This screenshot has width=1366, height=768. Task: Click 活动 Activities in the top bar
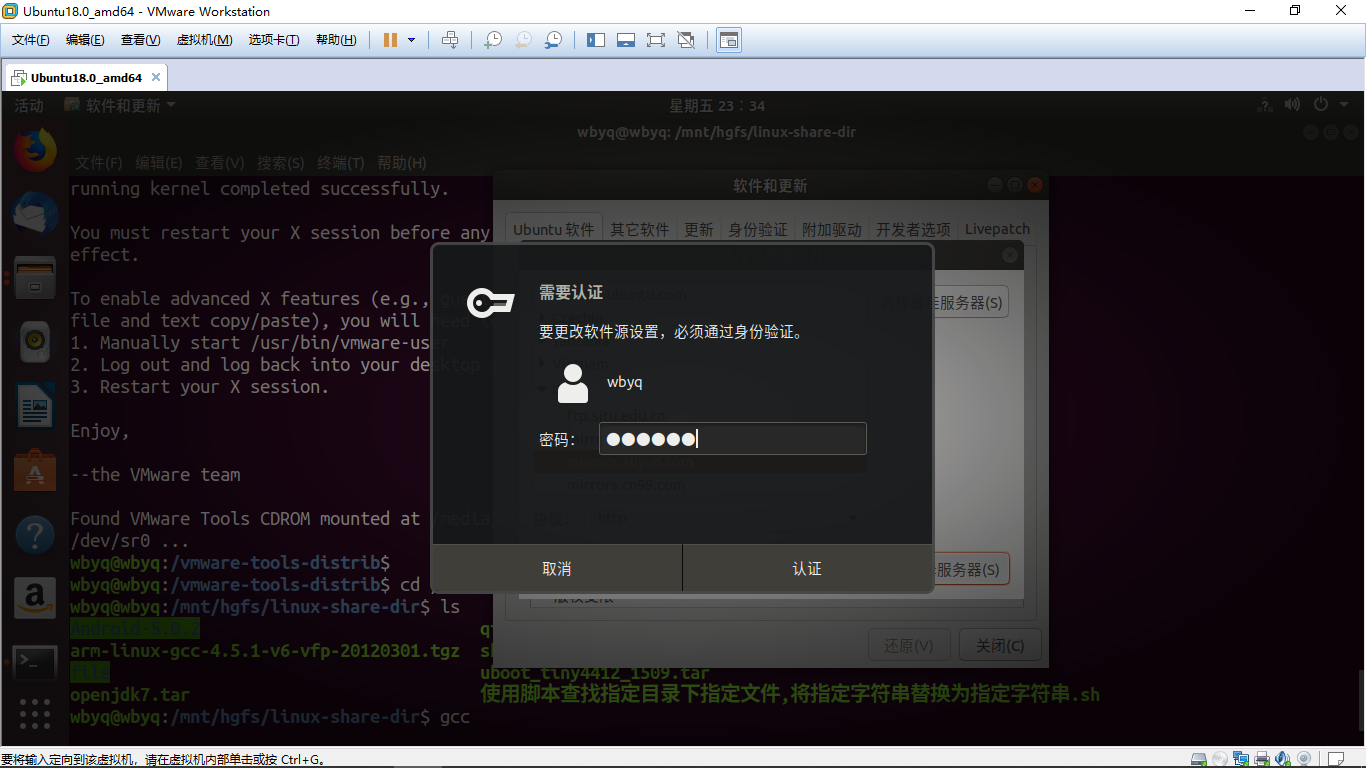pyautogui.click(x=29, y=106)
